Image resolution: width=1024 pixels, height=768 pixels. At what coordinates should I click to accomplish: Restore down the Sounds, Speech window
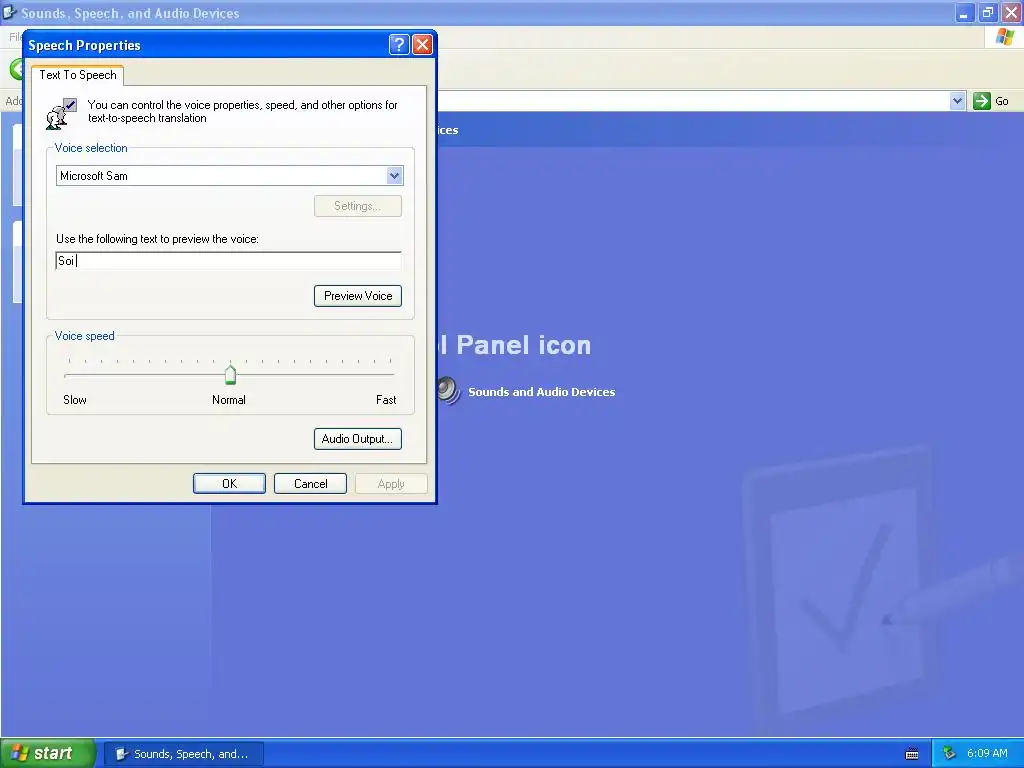[987, 12]
